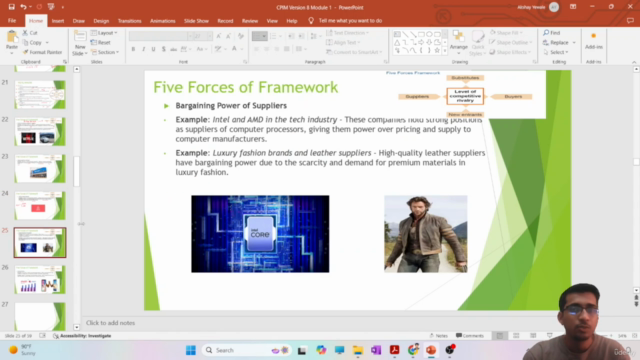Toggle Italic formatting

pos(143,49)
